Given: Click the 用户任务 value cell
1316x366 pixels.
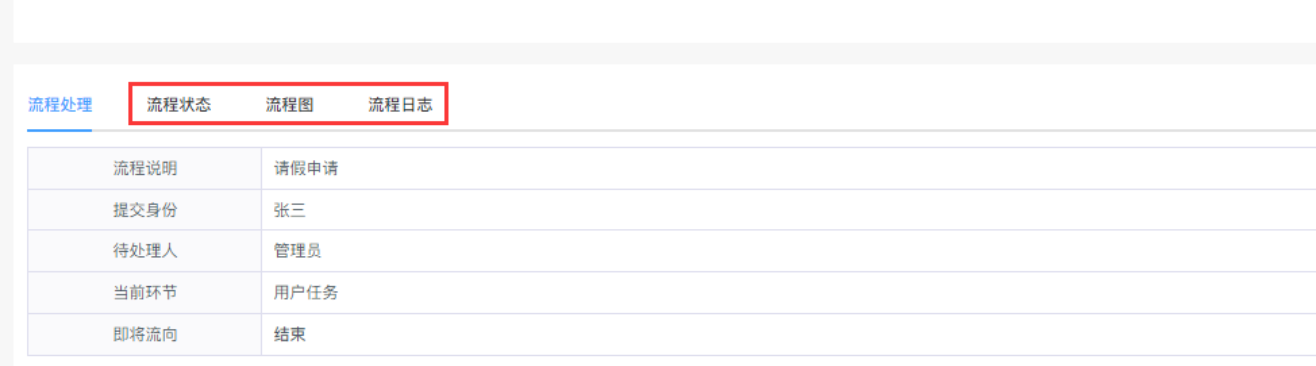Looking at the screenshot, I should pyautogui.click(x=789, y=293).
